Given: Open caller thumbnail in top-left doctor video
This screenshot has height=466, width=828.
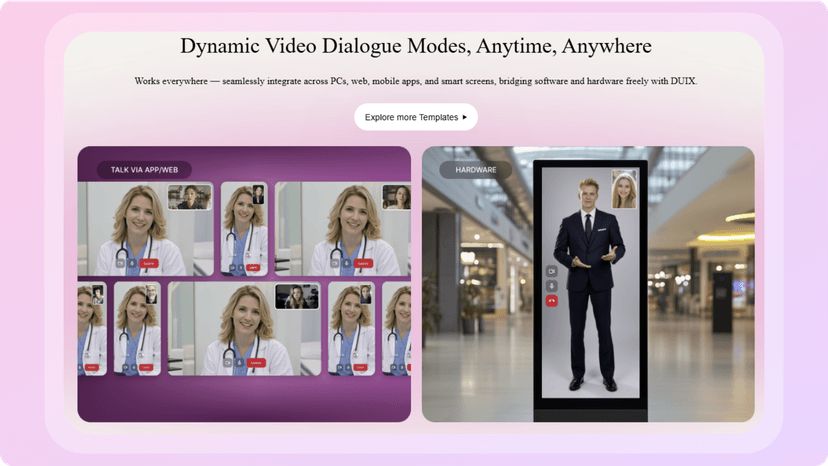Looking at the screenshot, I should coord(190,197).
